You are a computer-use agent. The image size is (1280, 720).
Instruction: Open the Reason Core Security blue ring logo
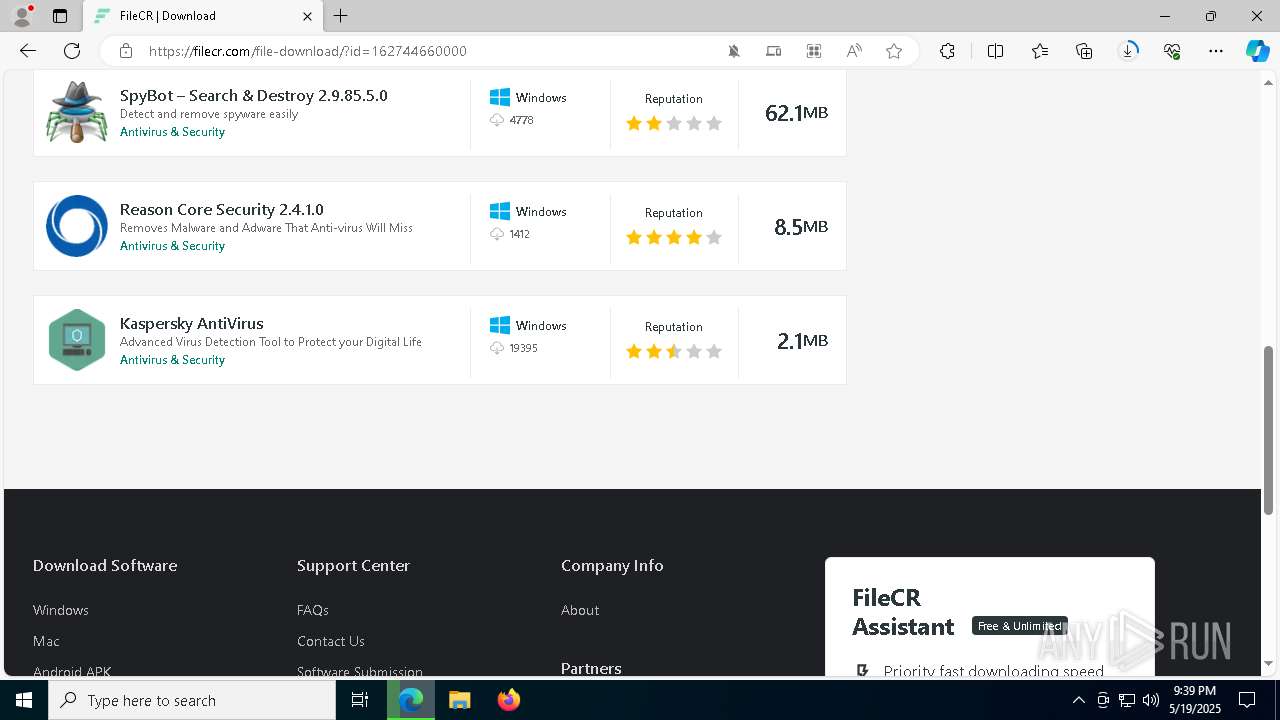[77, 226]
